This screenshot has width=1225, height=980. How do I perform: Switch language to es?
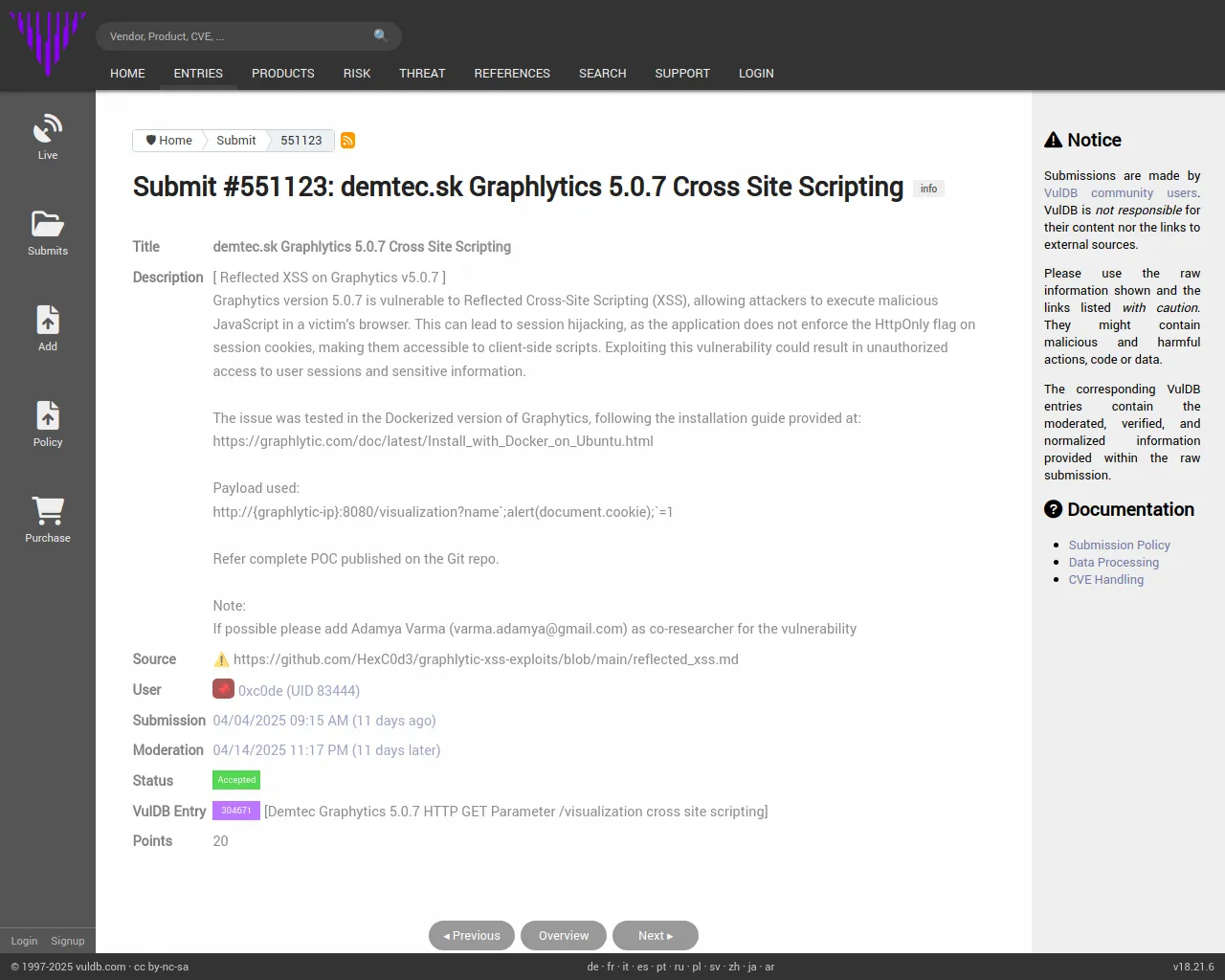pos(642,967)
